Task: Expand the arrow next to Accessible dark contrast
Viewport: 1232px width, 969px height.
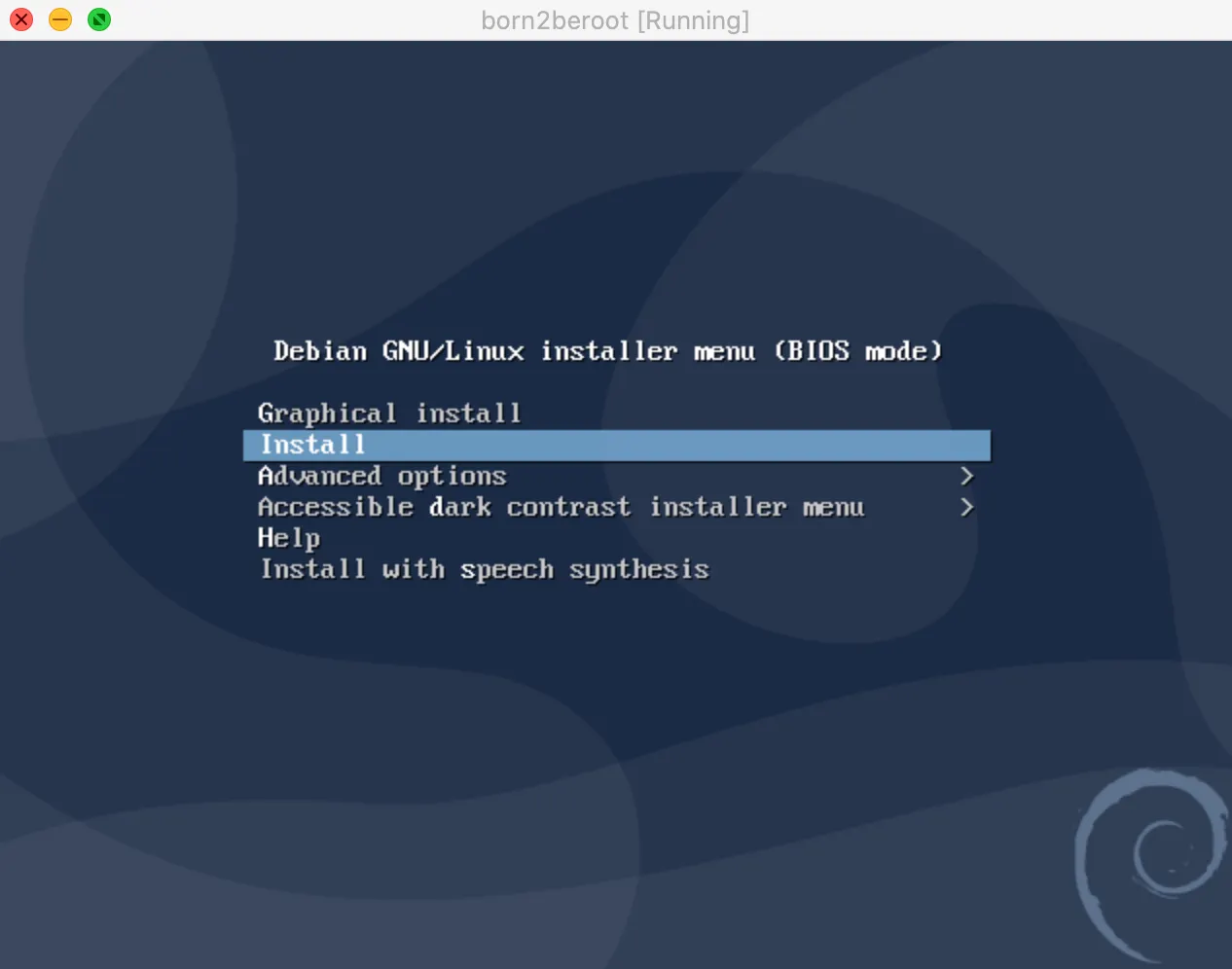Action: click(966, 507)
